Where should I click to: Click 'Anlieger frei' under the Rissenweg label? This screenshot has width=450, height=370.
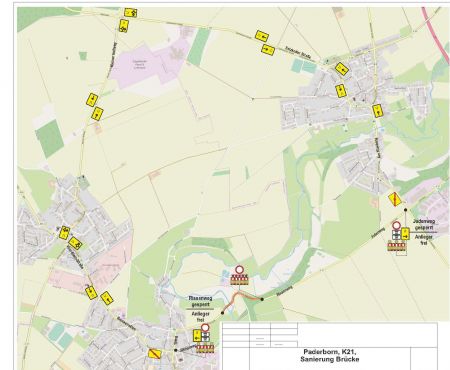tap(200, 317)
